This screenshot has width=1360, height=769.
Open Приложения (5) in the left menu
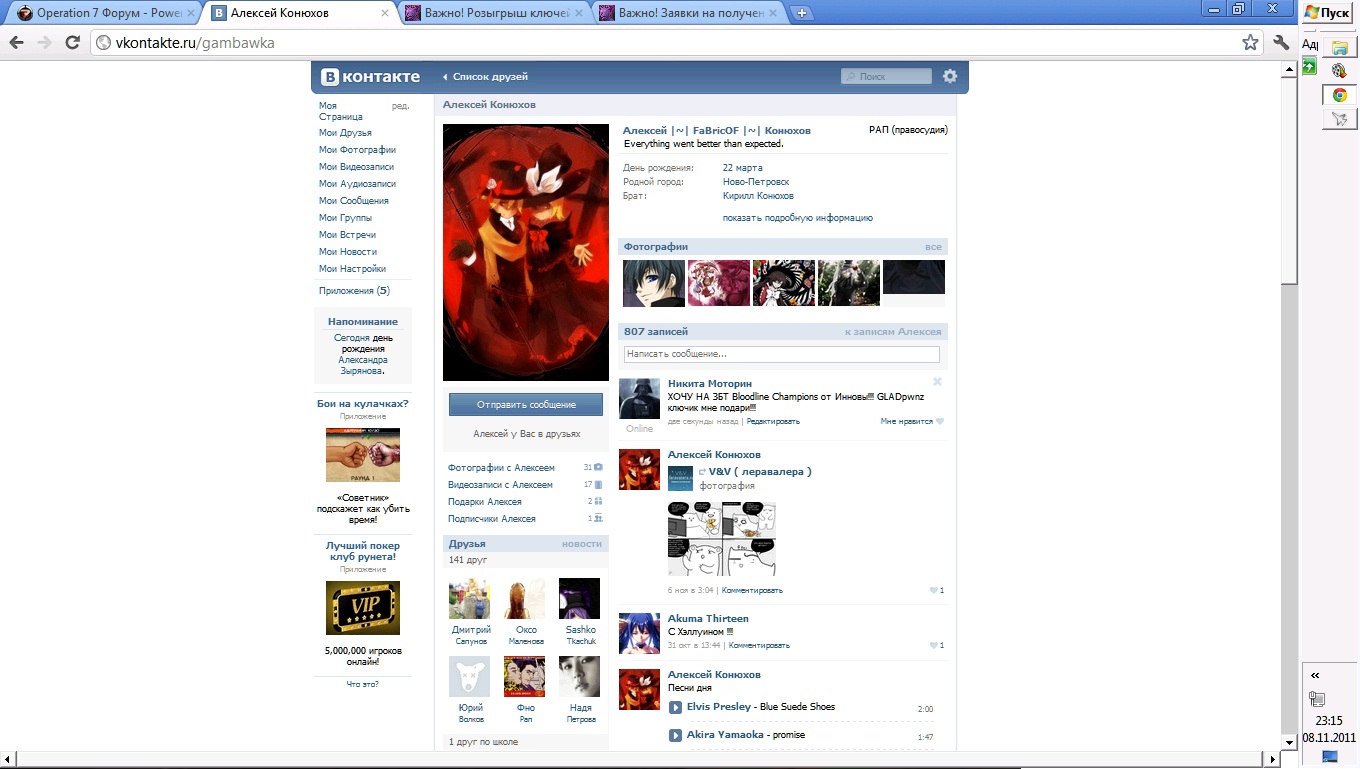(354, 291)
